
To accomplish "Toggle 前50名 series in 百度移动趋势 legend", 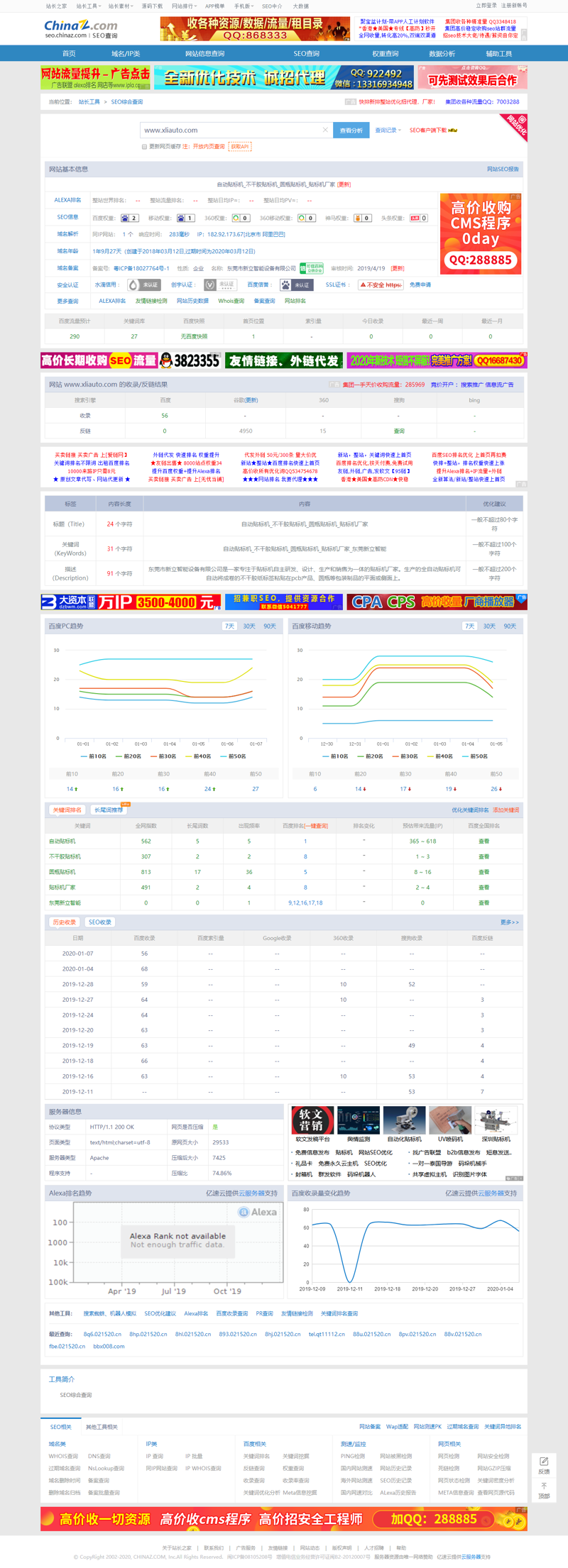I will click(475, 756).
